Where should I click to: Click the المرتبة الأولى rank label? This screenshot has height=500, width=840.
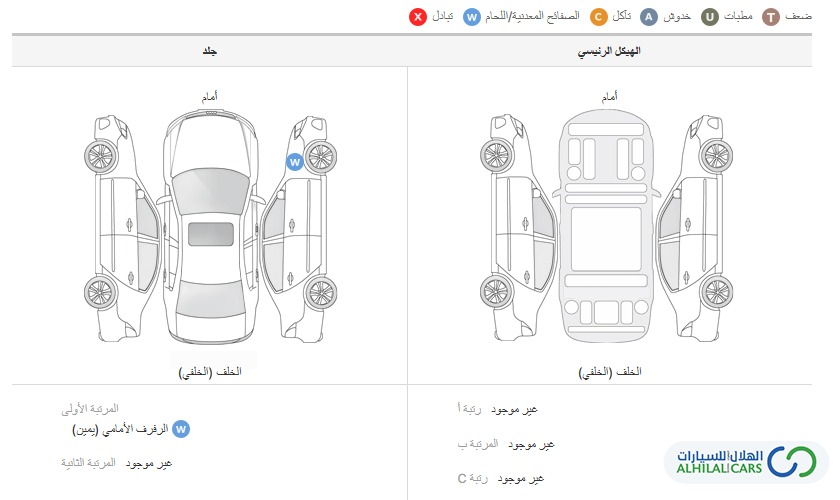click(x=90, y=409)
